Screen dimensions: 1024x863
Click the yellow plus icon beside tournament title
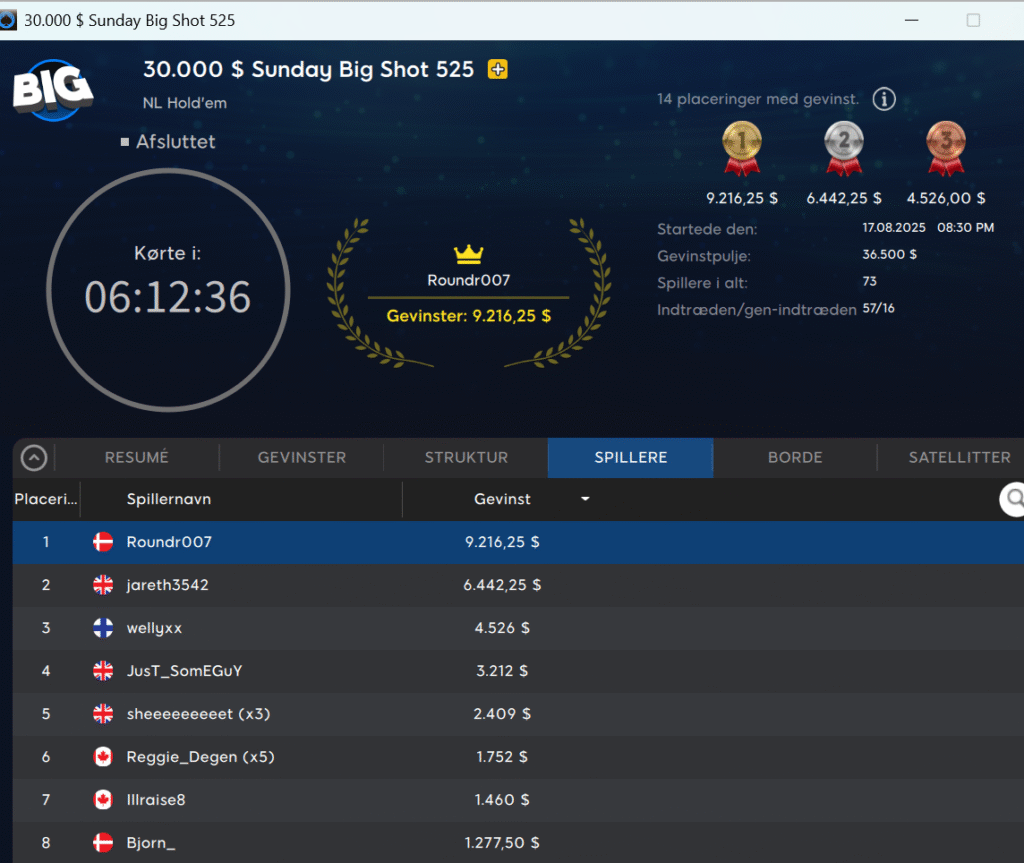[x=497, y=70]
